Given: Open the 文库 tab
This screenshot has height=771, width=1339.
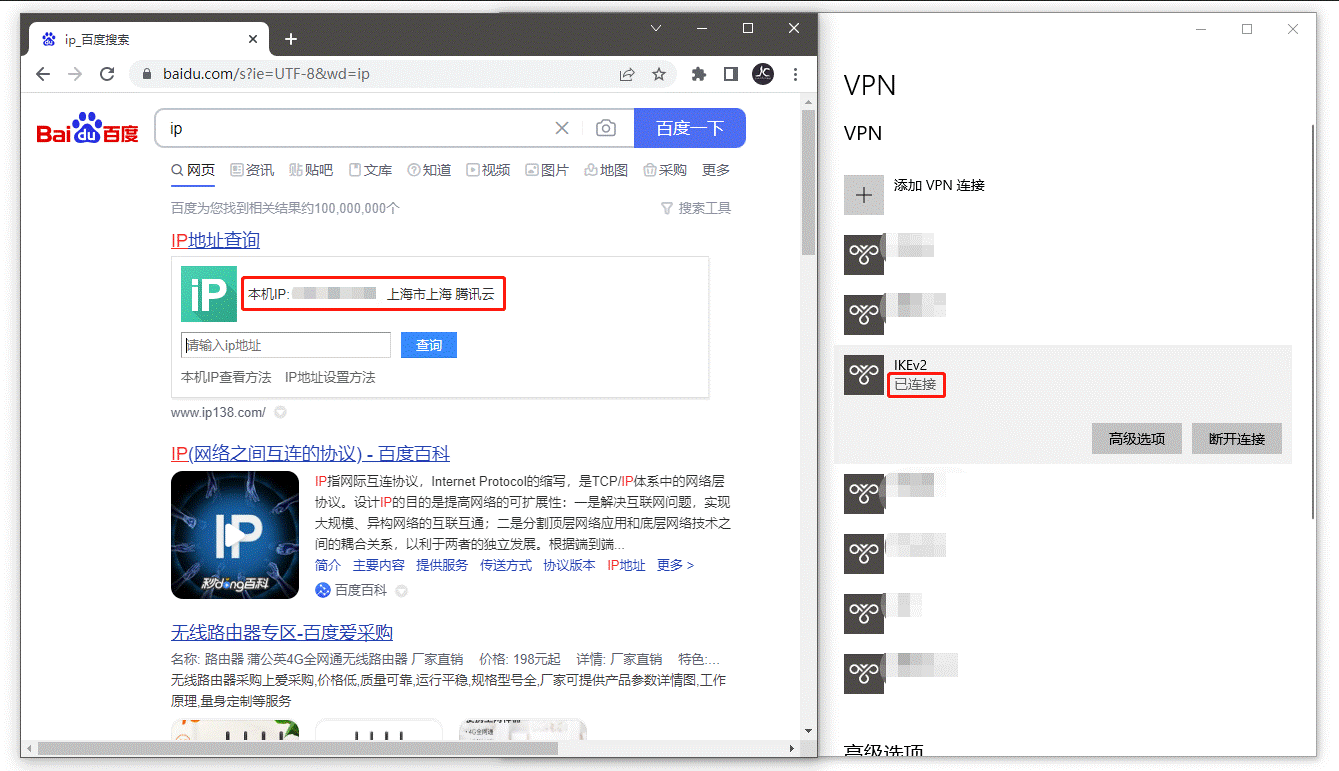Looking at the screenshot, I should pos(370,170).
